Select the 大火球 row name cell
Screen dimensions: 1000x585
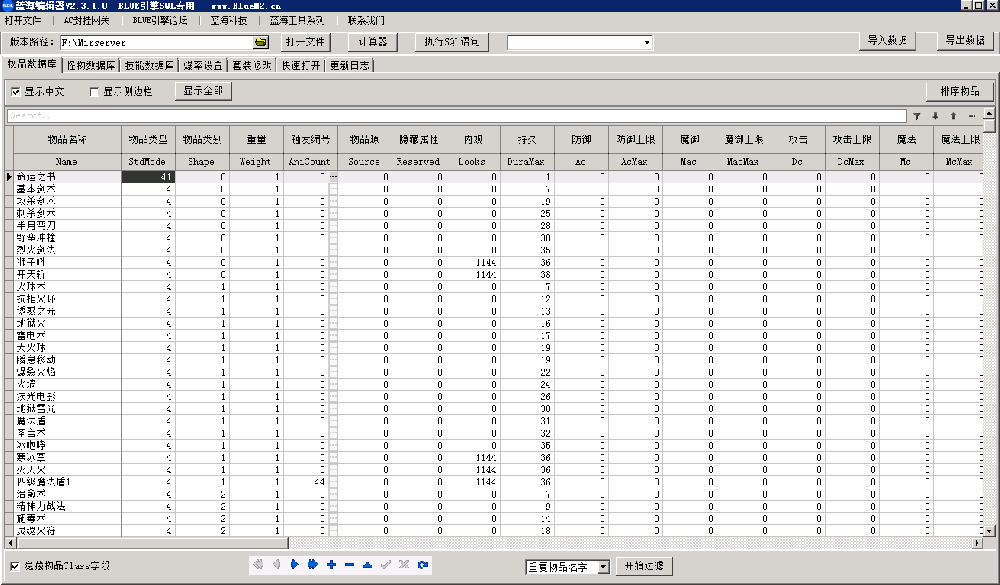67,348
